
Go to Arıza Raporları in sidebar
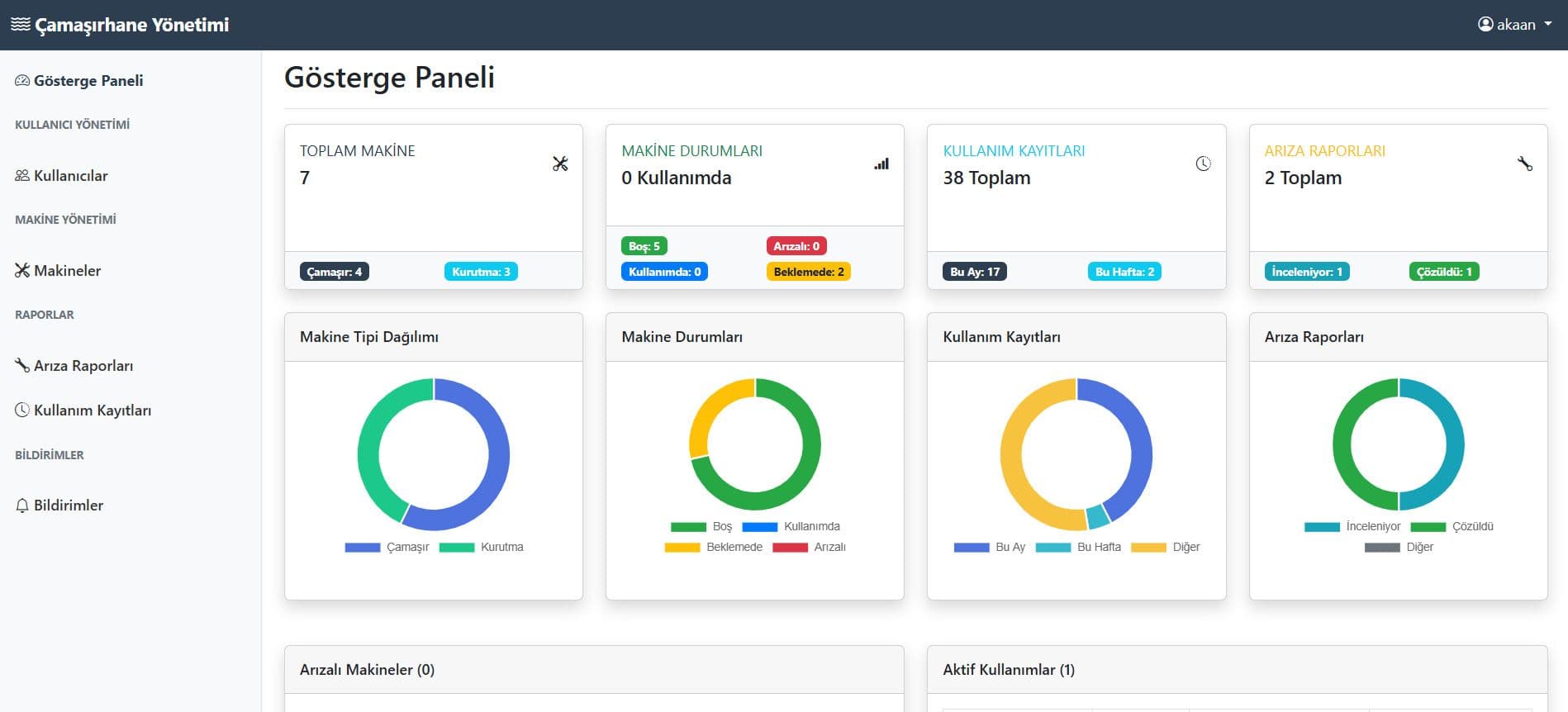(x=83, y=366)
